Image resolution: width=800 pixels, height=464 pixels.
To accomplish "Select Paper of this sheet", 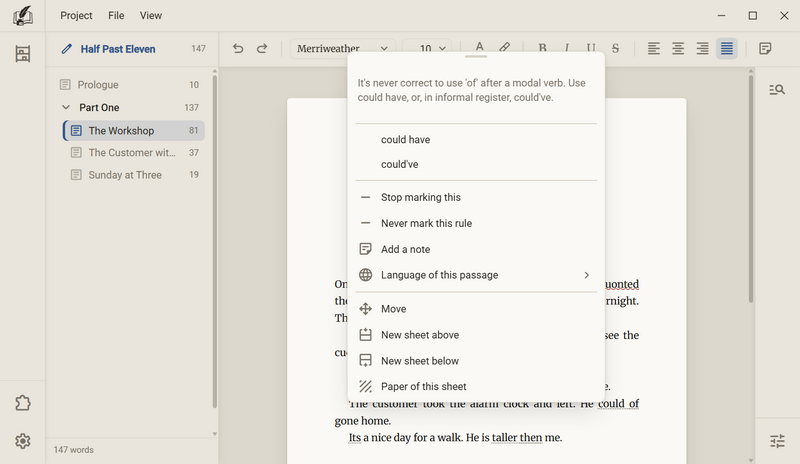I will point(476,386).
